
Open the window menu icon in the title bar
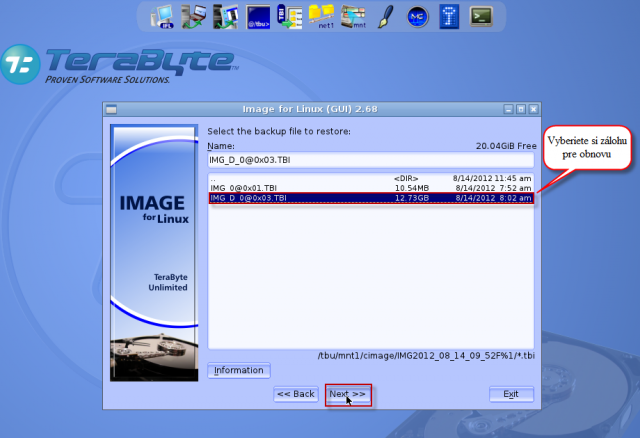pos(111,109)
